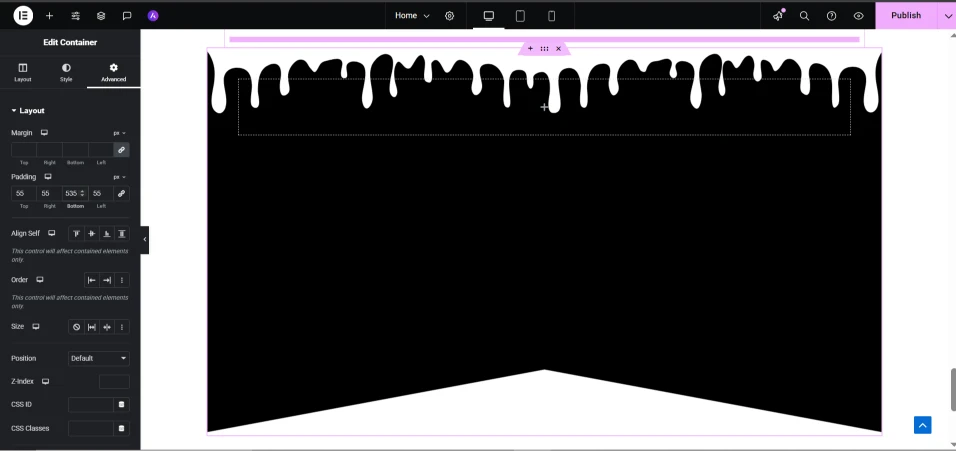The image size is (956, 451).
Task: Choose custom Size option
Action: [x=122, y=327]
